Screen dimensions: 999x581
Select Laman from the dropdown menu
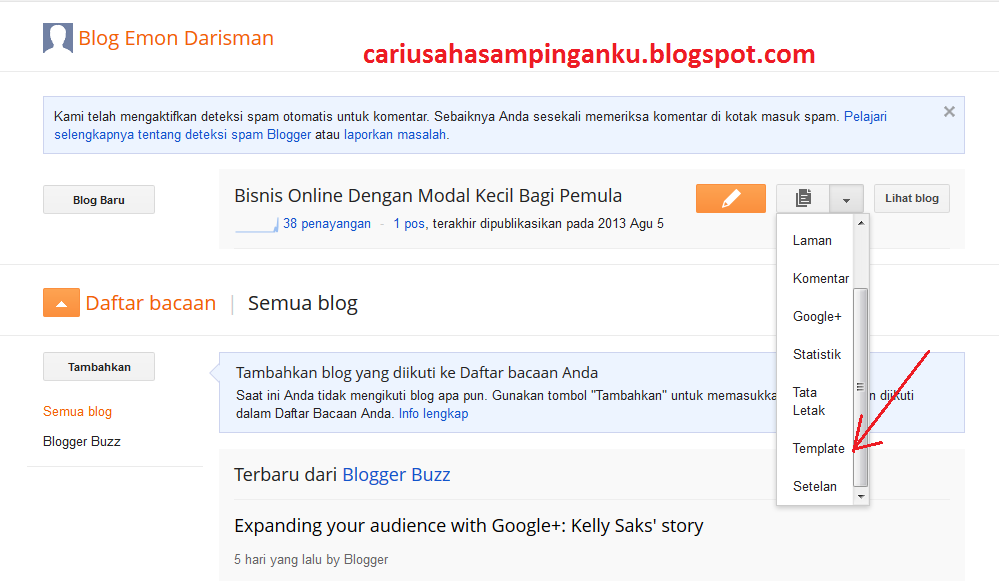pyautogui.click(x=812, y=241)
